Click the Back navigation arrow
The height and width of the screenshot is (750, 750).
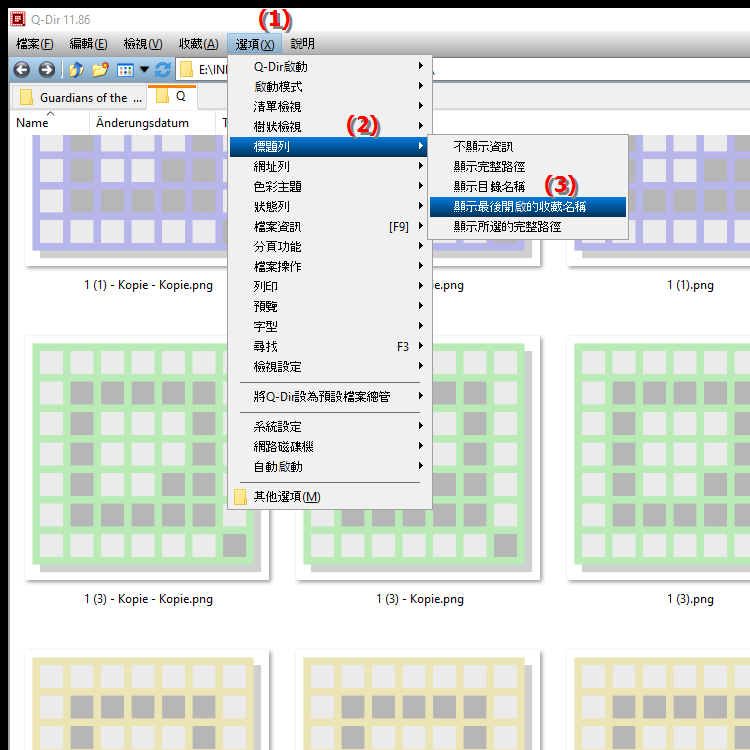[21, 70]
